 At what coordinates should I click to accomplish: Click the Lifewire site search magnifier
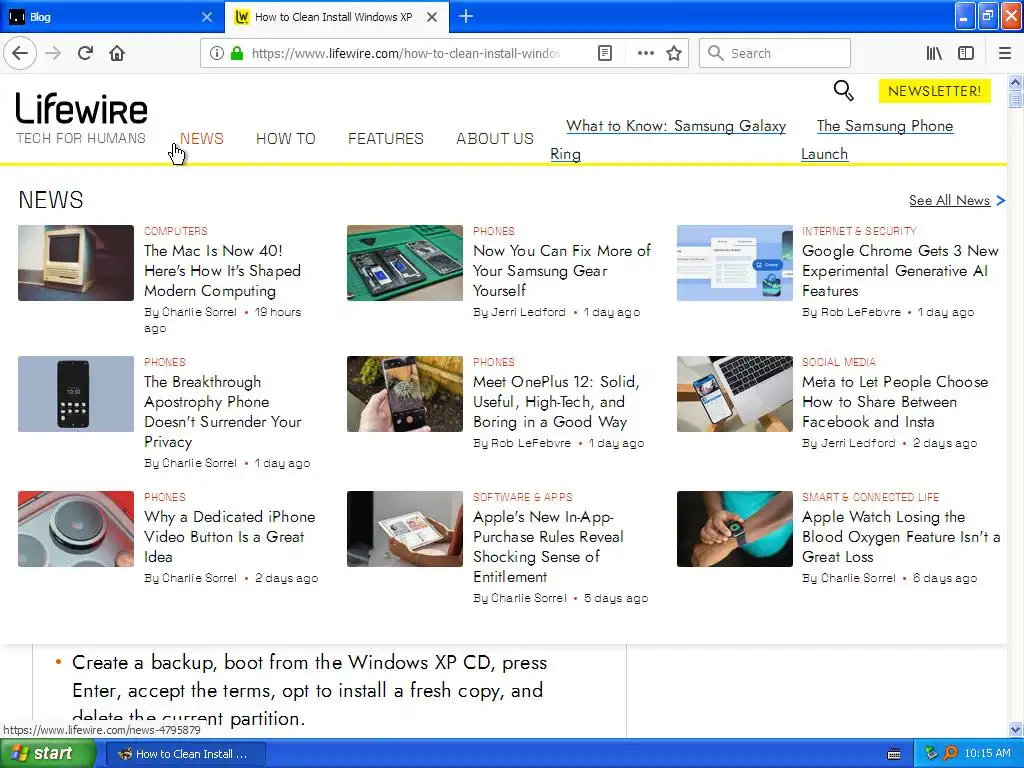(843, 91)
